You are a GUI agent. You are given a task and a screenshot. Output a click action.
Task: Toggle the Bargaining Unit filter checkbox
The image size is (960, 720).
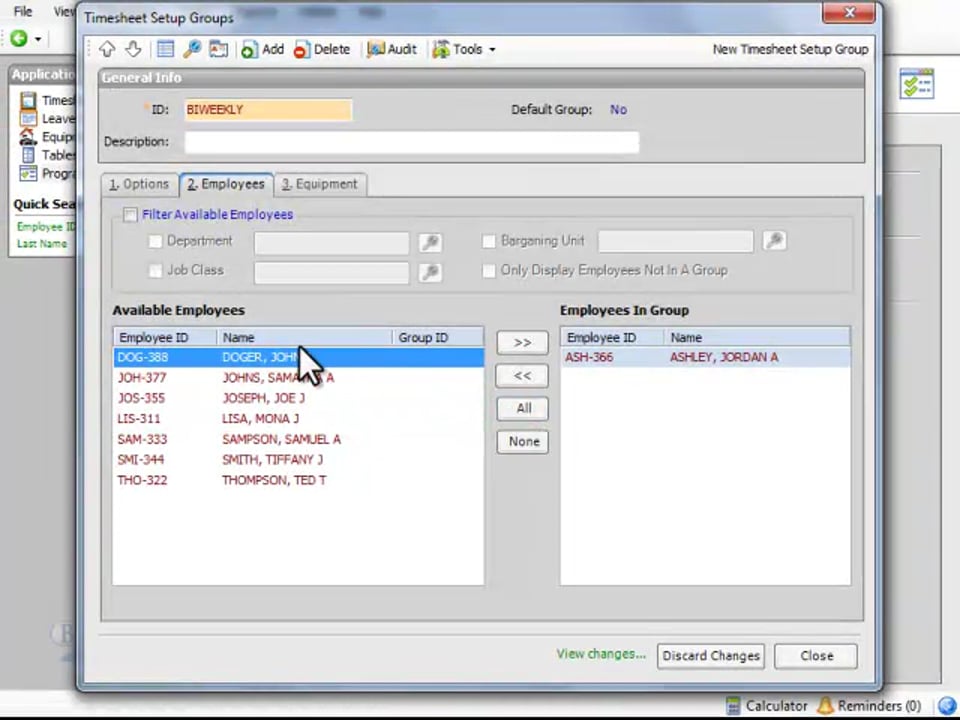pos(489,241)
